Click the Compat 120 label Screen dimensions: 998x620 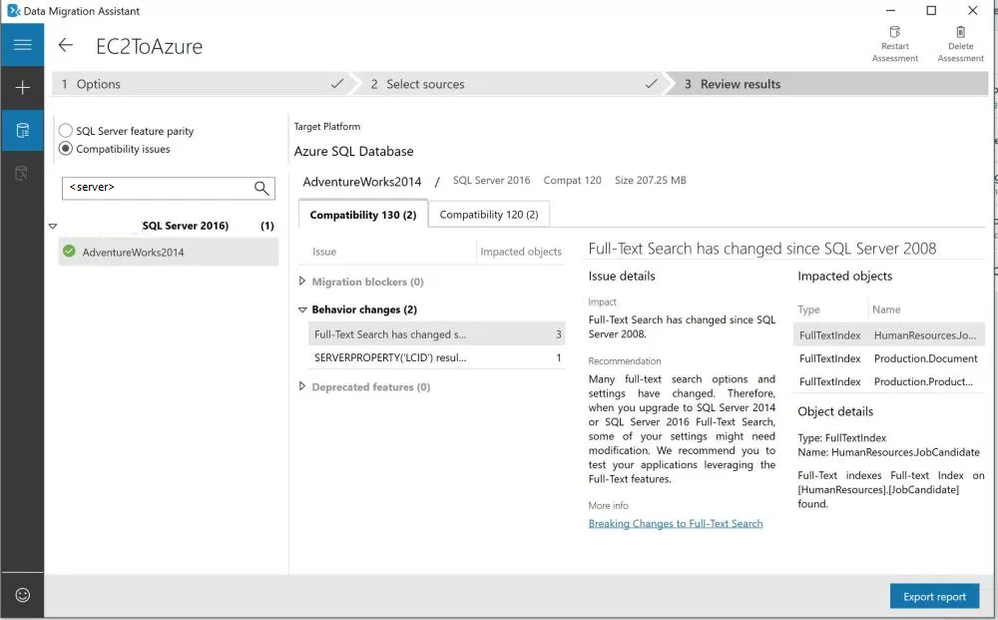click(572, 180)
